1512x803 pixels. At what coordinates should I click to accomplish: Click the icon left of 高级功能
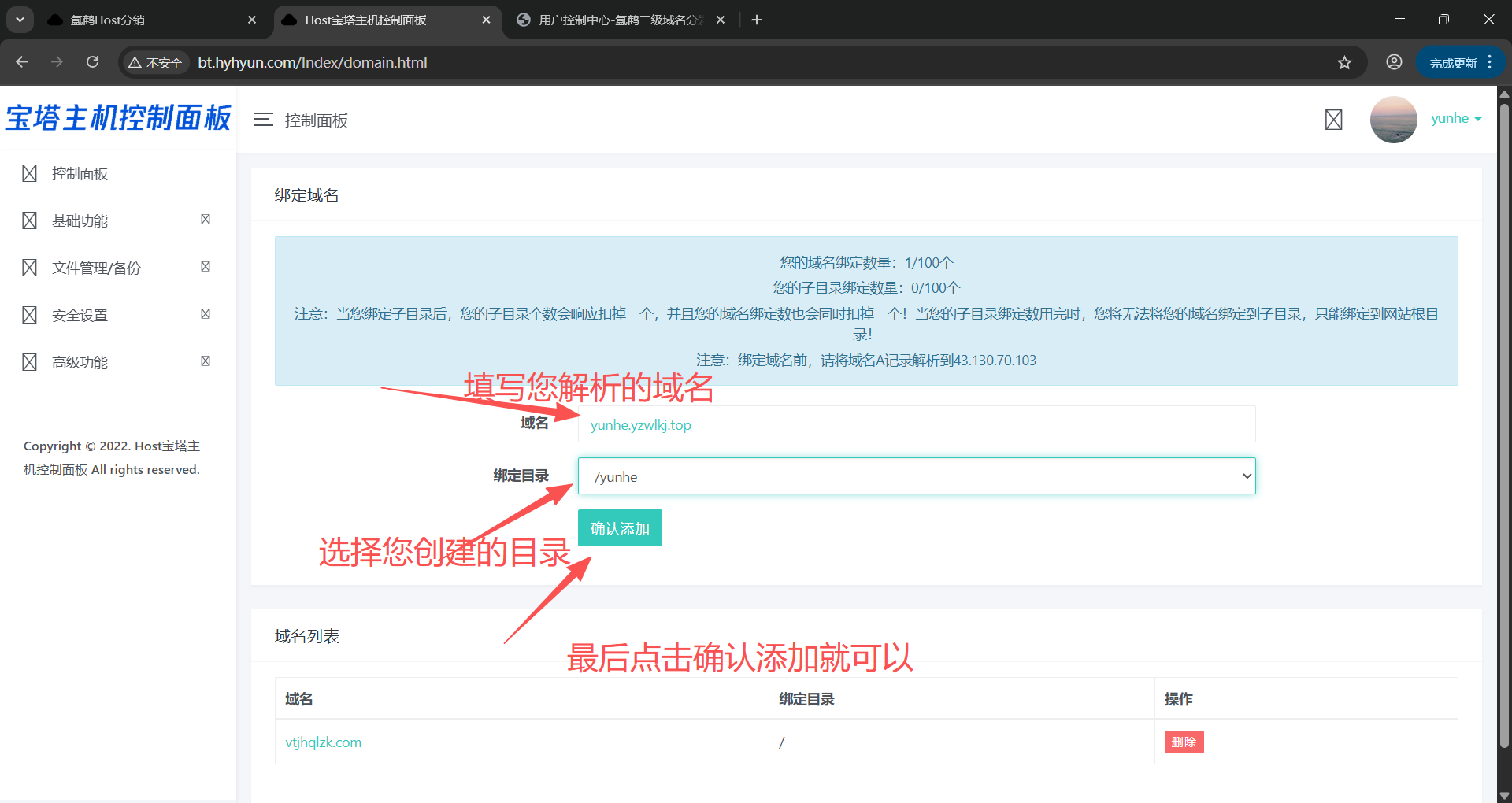coord(29,362)
